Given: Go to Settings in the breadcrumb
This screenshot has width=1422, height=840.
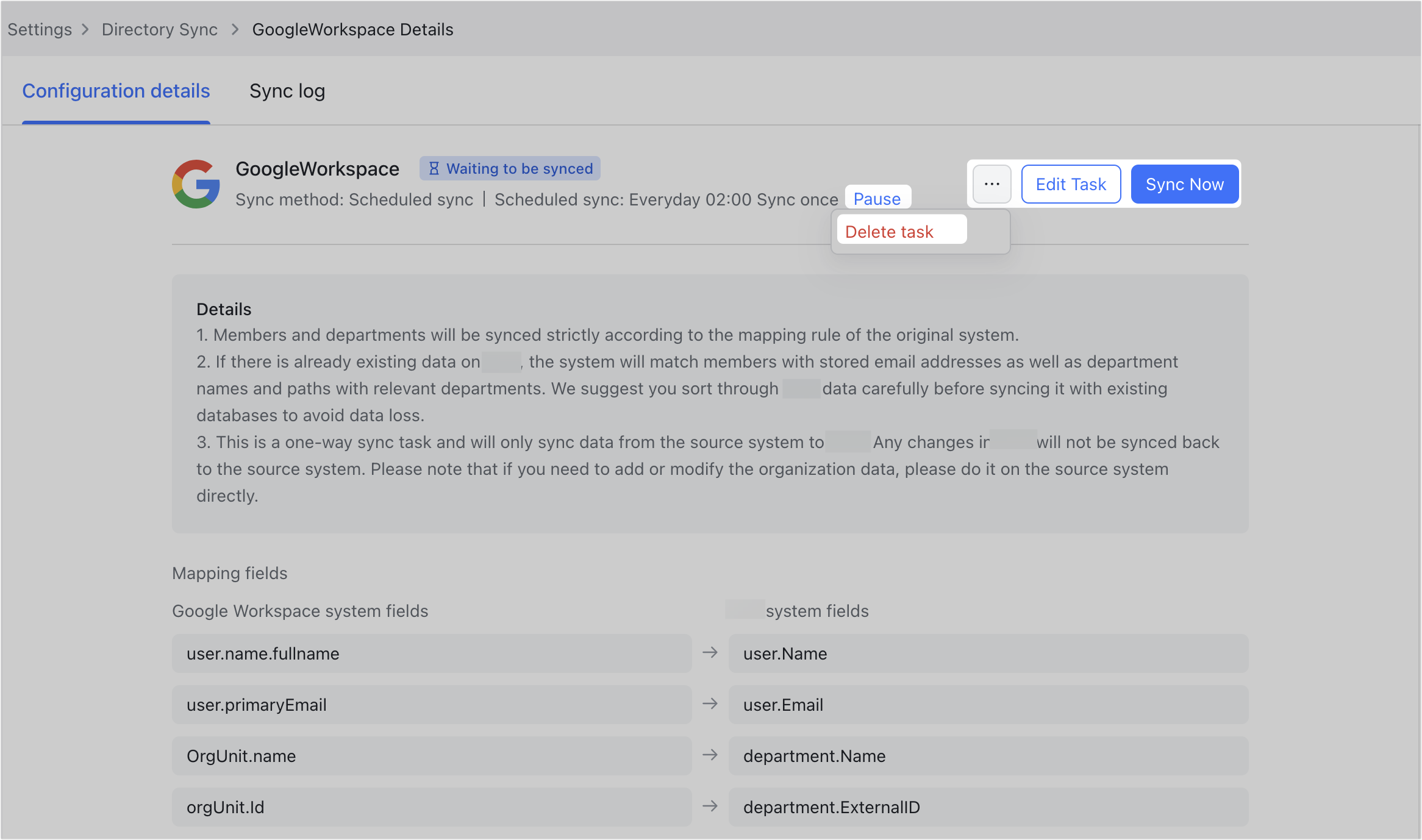Looking at the screenshot, I should (x=40, y=30).
